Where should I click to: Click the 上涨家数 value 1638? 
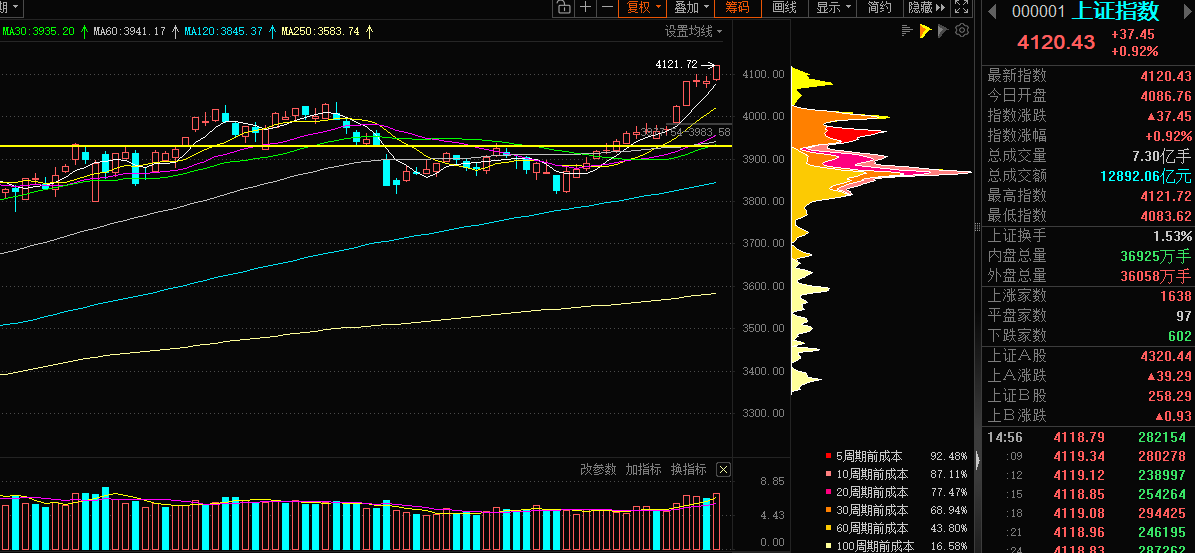(x=1177, y=296)
